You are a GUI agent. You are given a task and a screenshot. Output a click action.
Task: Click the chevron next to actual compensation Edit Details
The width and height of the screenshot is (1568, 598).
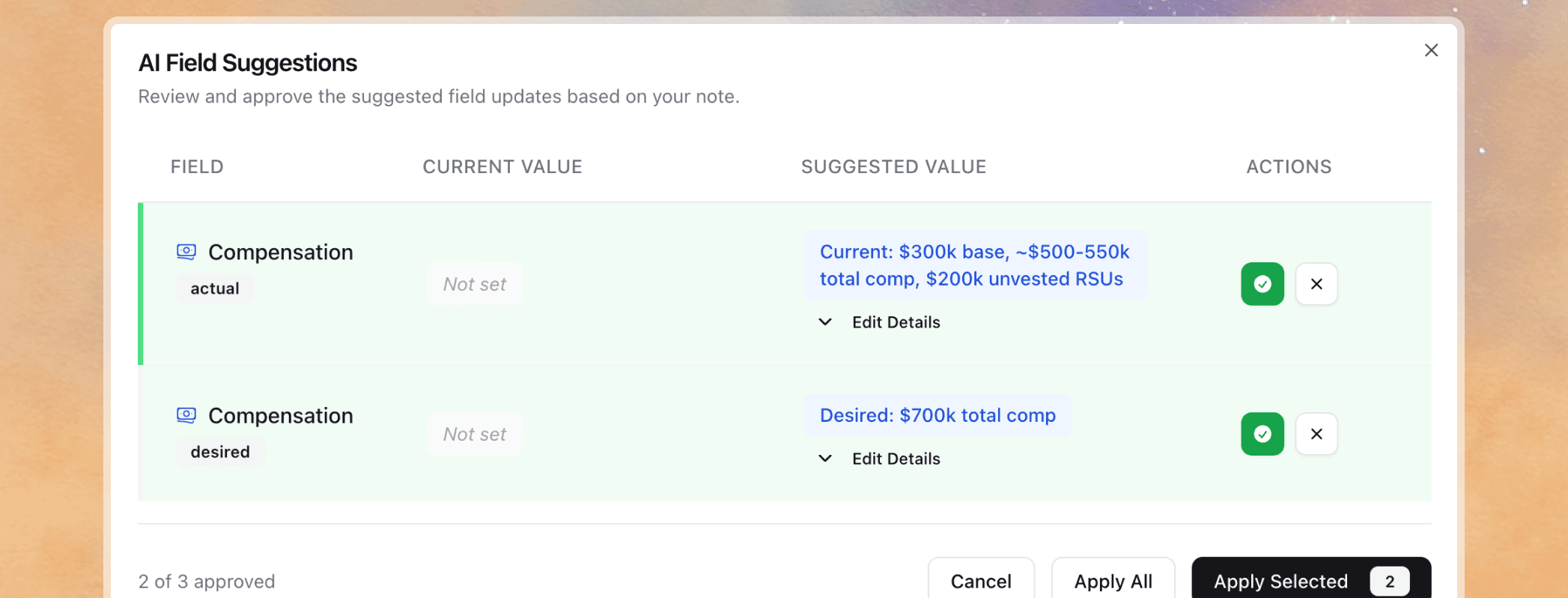tap(824, 321)
